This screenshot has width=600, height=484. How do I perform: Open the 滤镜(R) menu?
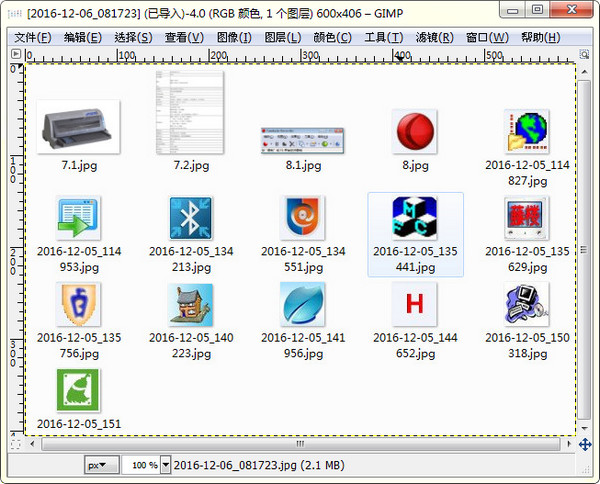coord(433,37)
